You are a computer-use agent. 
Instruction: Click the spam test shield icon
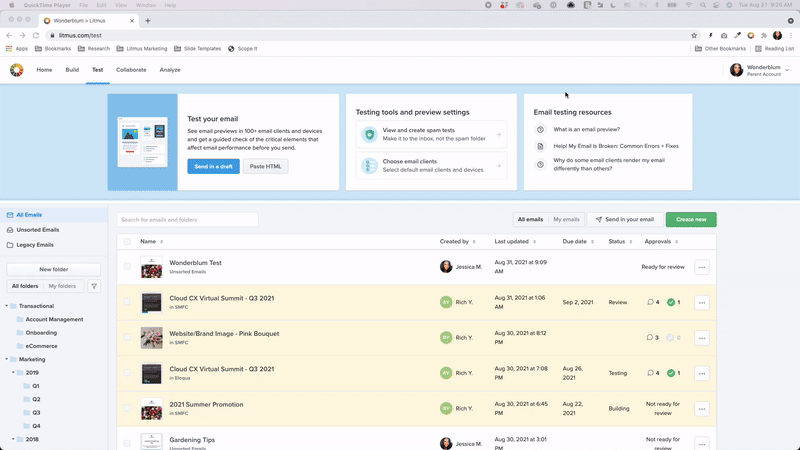pos(369,134)
